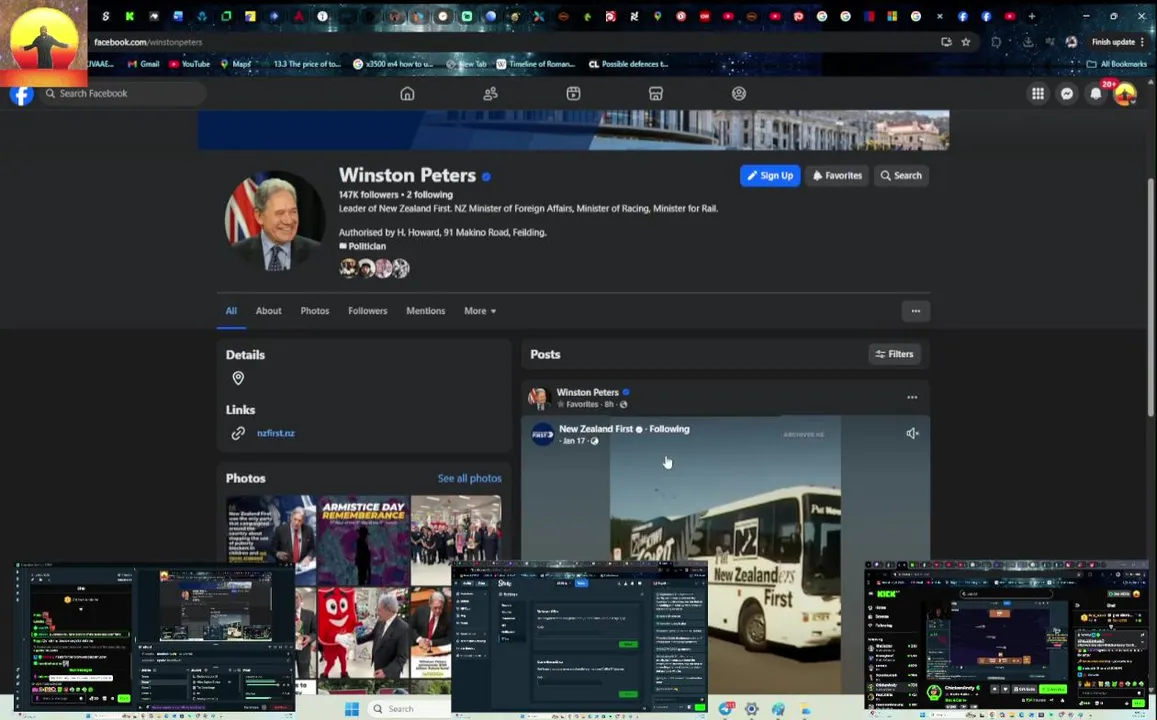
Task: Open the Marketplace storefront icon
Action: point(656,94)
